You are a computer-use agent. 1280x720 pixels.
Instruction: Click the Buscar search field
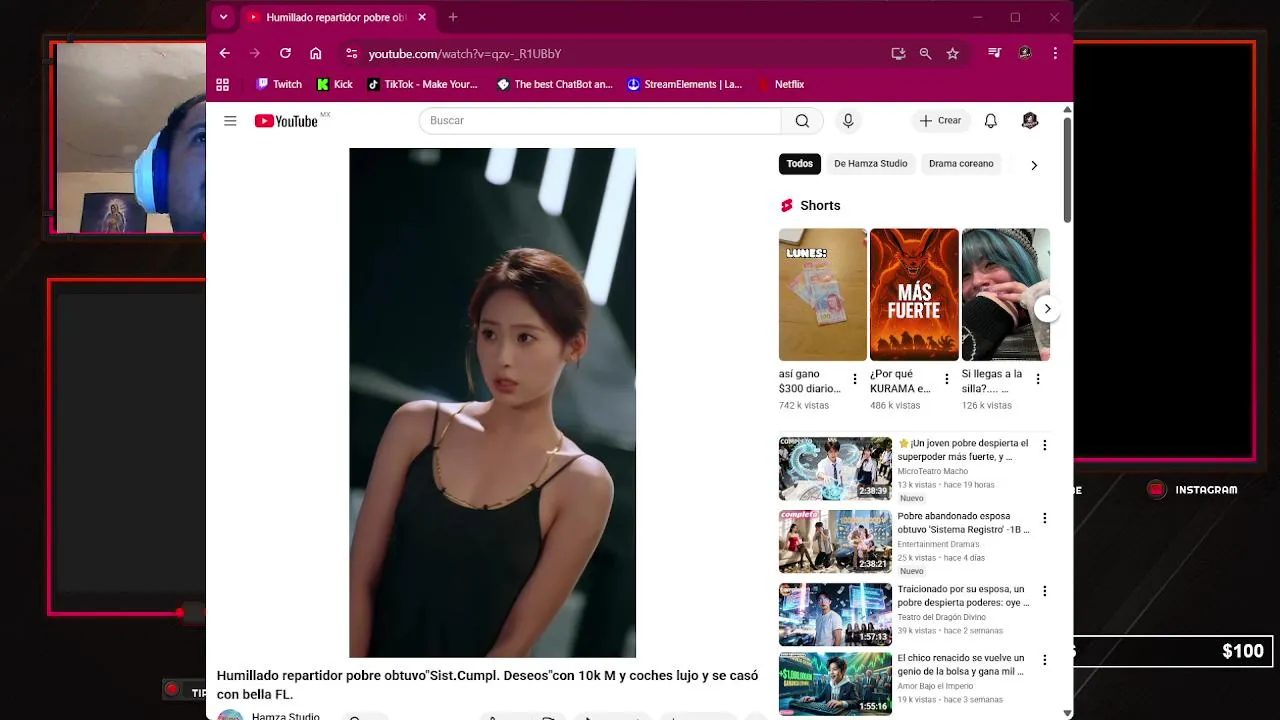(x=600, y=121)
